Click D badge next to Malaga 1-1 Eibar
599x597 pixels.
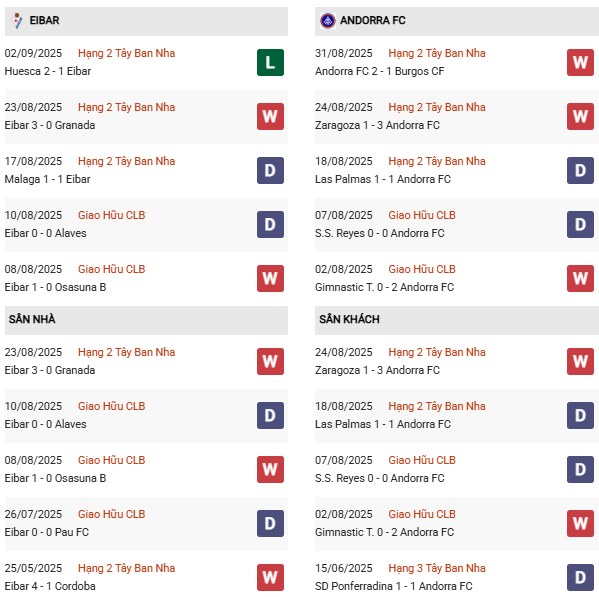pos(270,170)
